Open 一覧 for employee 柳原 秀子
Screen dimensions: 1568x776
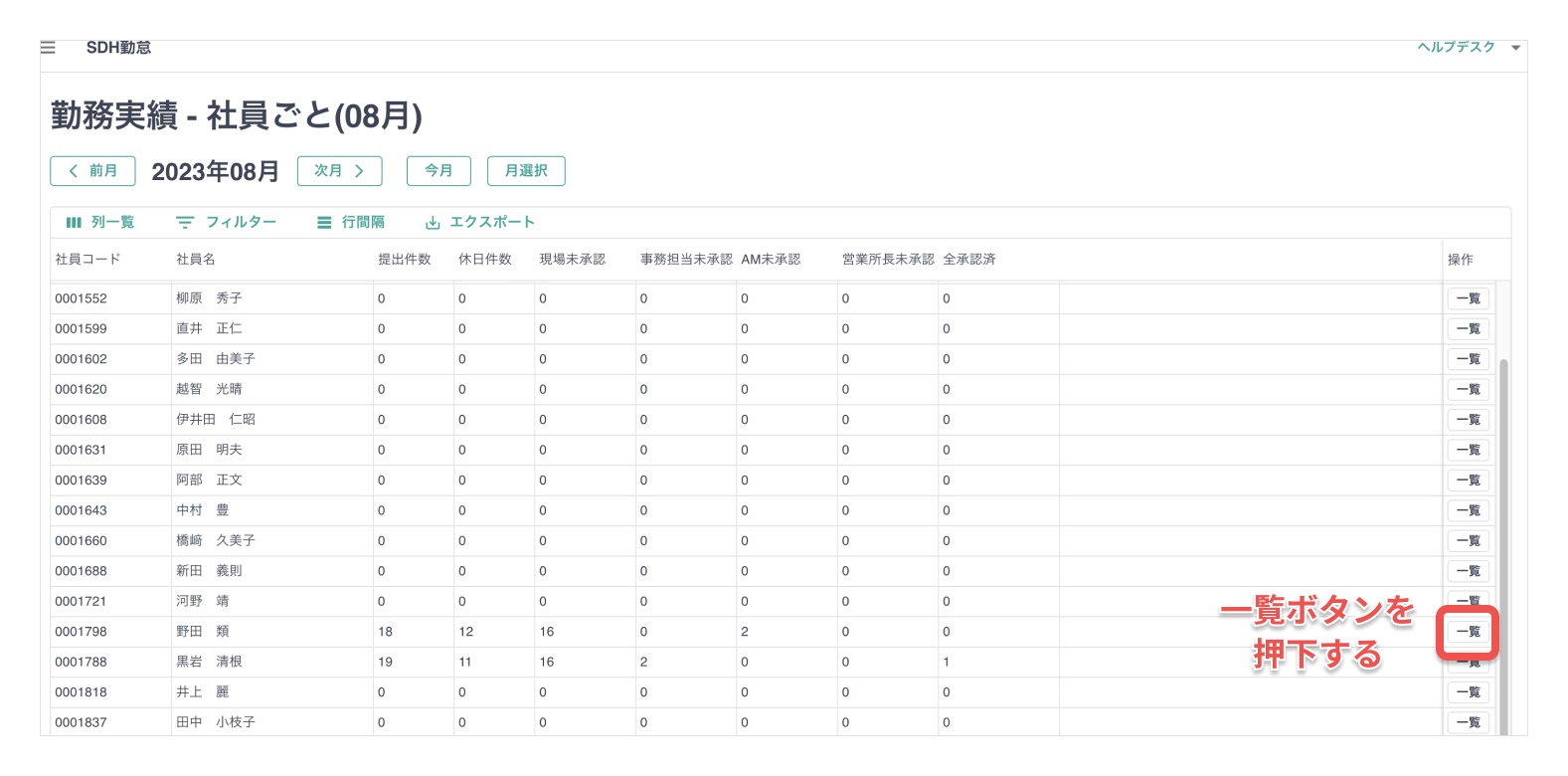(1468, 298)
